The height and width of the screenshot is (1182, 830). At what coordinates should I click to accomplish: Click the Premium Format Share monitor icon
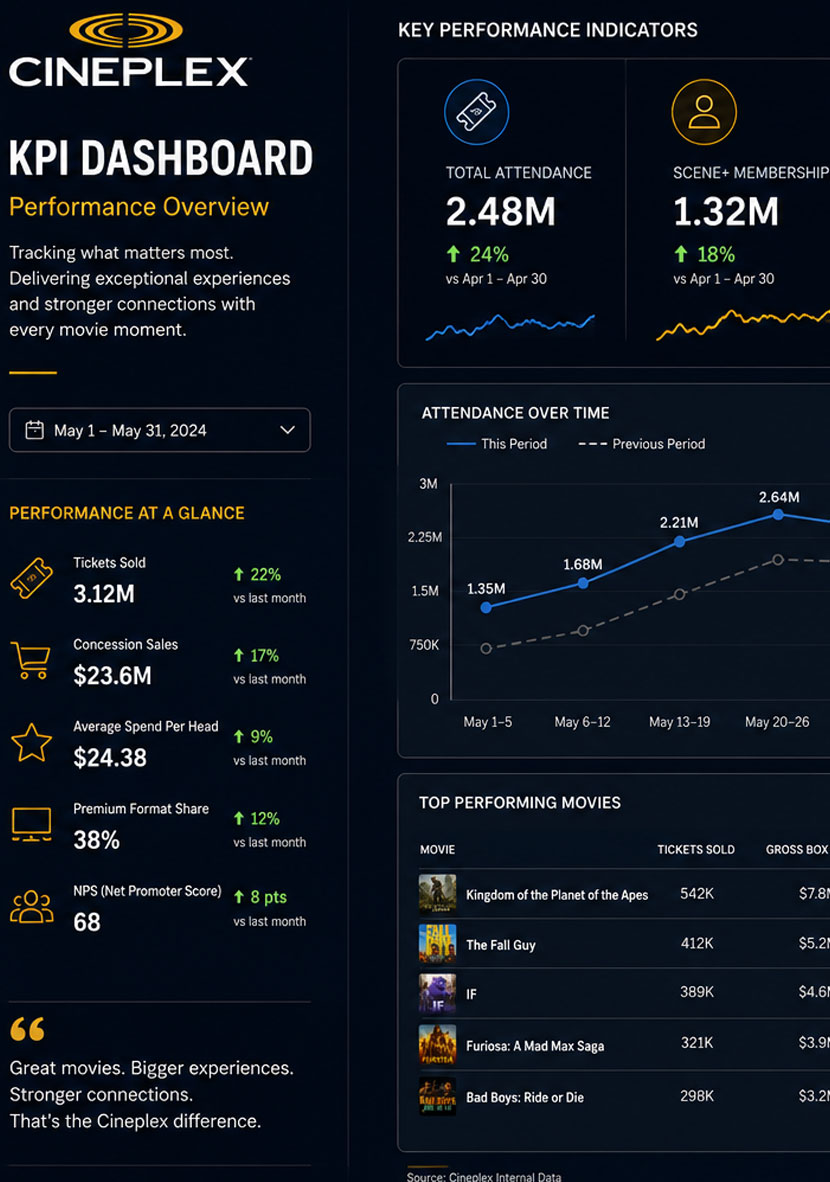coord(32,825)
